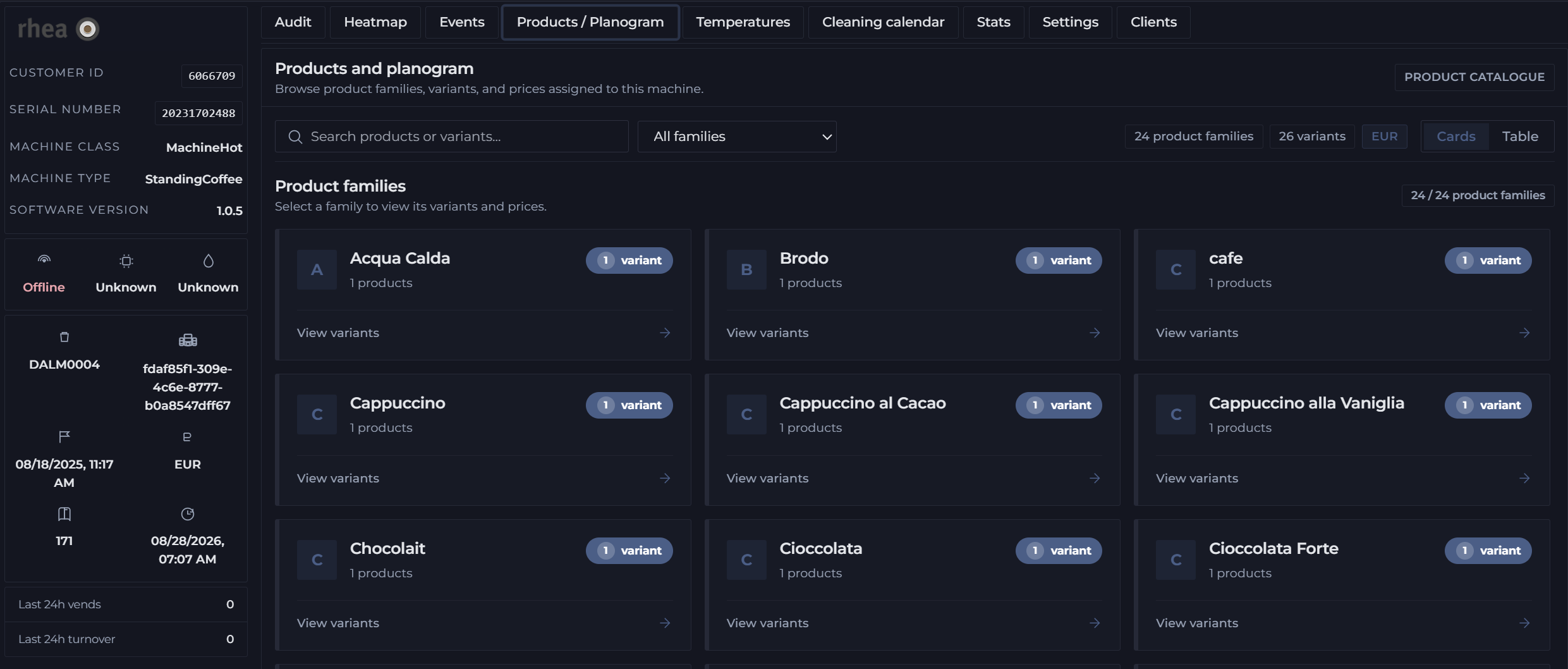Image resolution: width=1568 pixels, height=669 pixels.
Task: Click the arrow on Cioccolata Forte card
Action: [1524, 623]
